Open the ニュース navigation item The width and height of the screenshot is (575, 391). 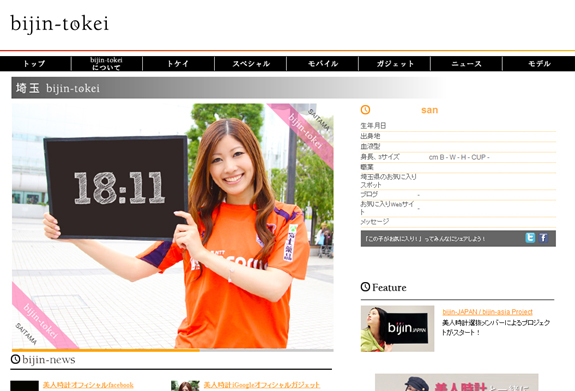(x=466, y=63)
